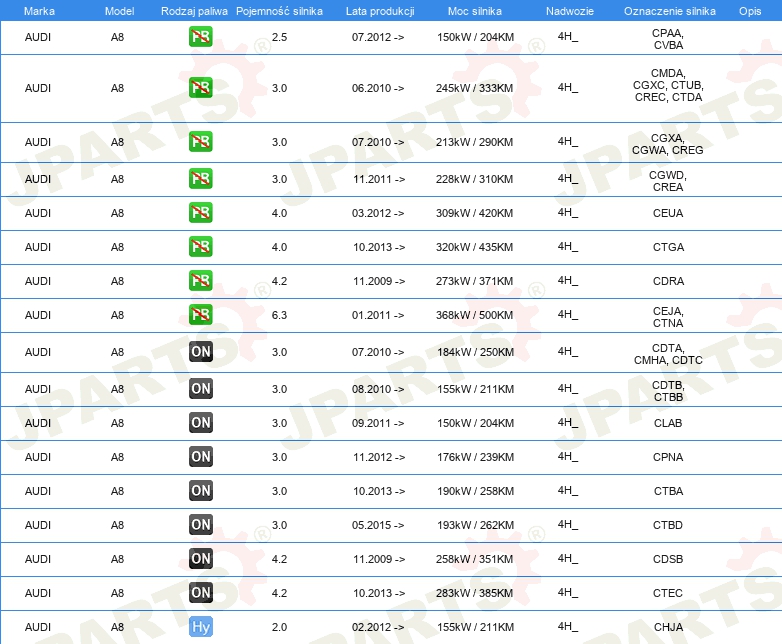Click the PB petrol icon in the 368kW row
This screenshot has width=782, height=644.
tap(201, 315)
